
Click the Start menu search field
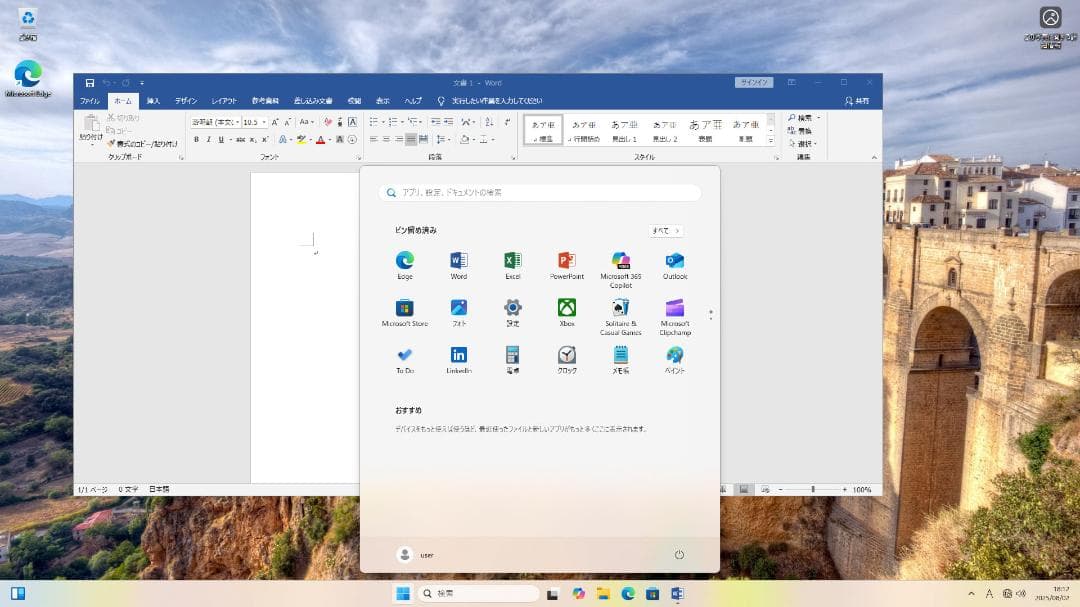point(538,192)
